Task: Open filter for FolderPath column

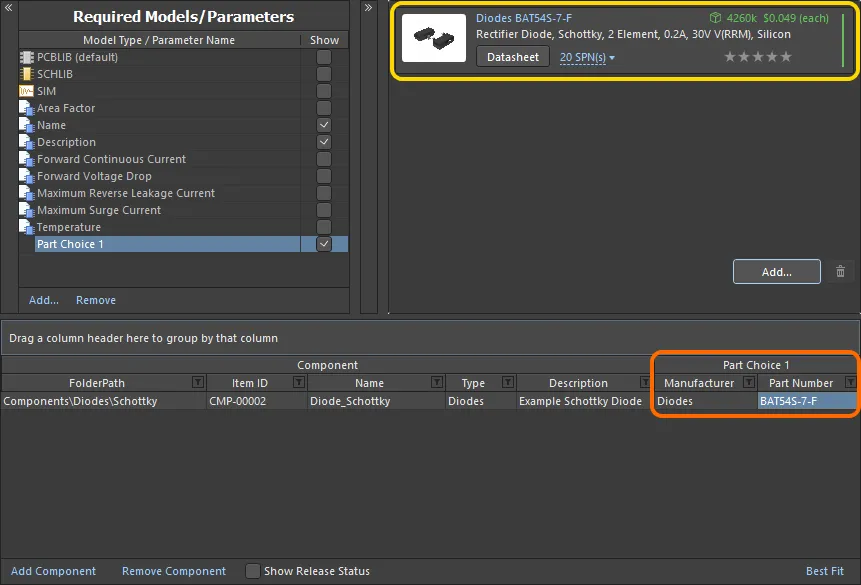Action: (198, 382)
